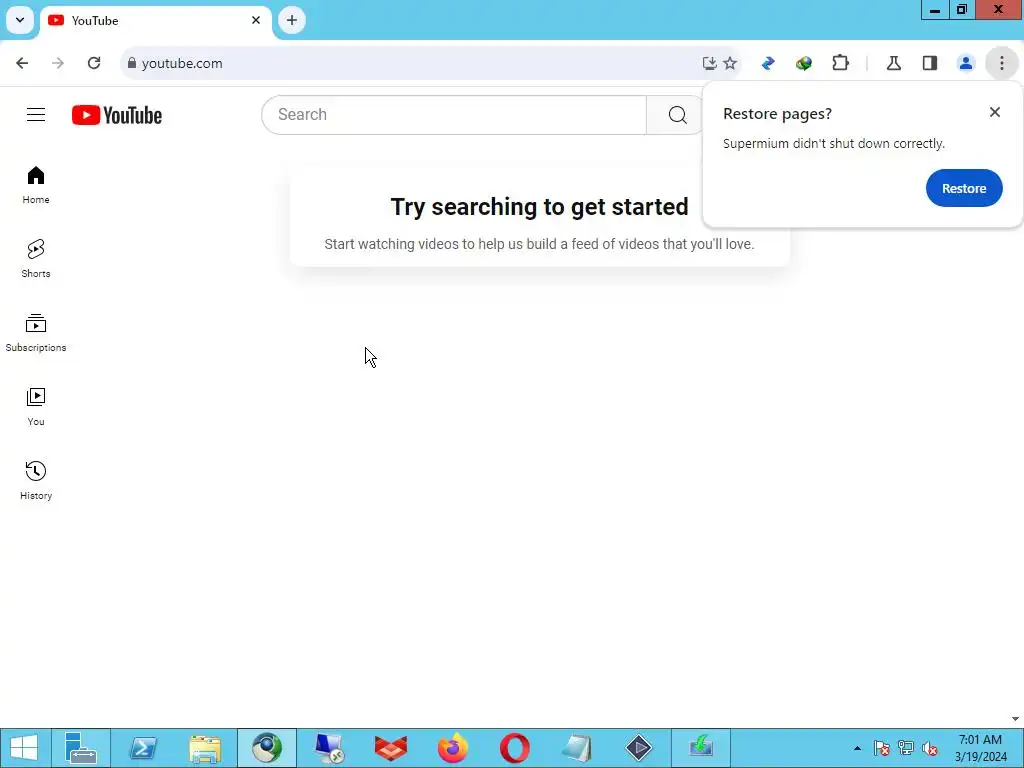This screenshot has height=768, width=1024.
Task: Click the magnifier search button
Action: (677, 115)
